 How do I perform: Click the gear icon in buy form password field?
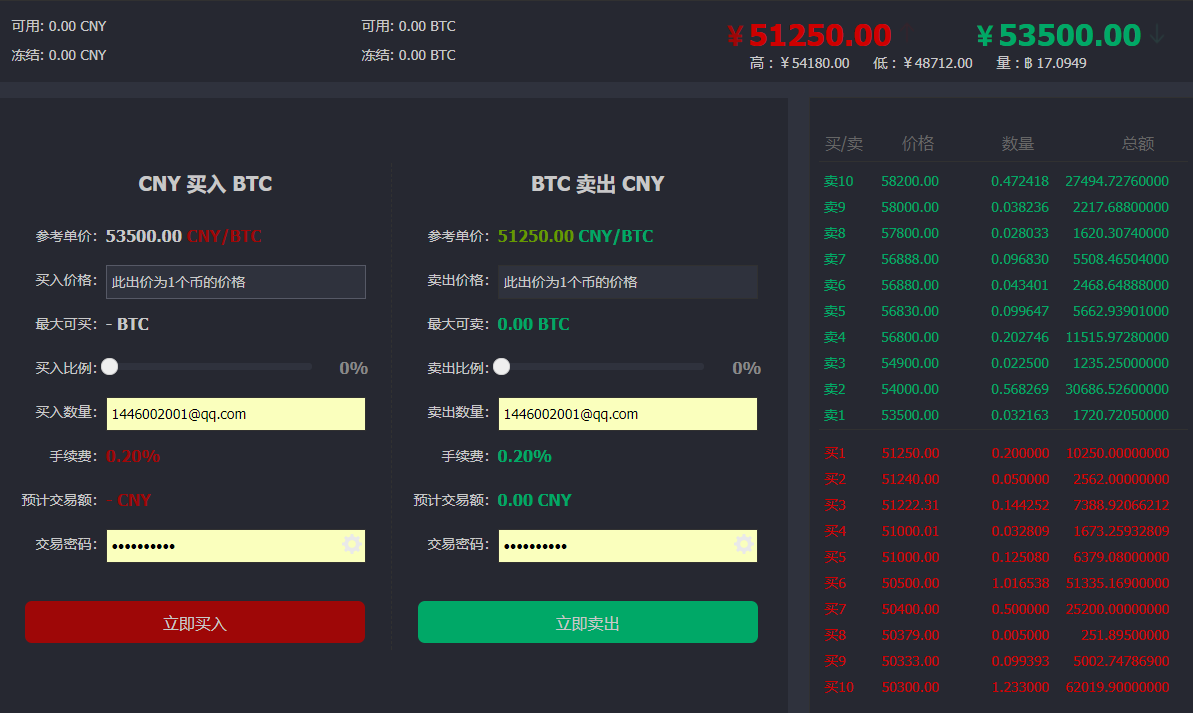click(x=351, y=545)
